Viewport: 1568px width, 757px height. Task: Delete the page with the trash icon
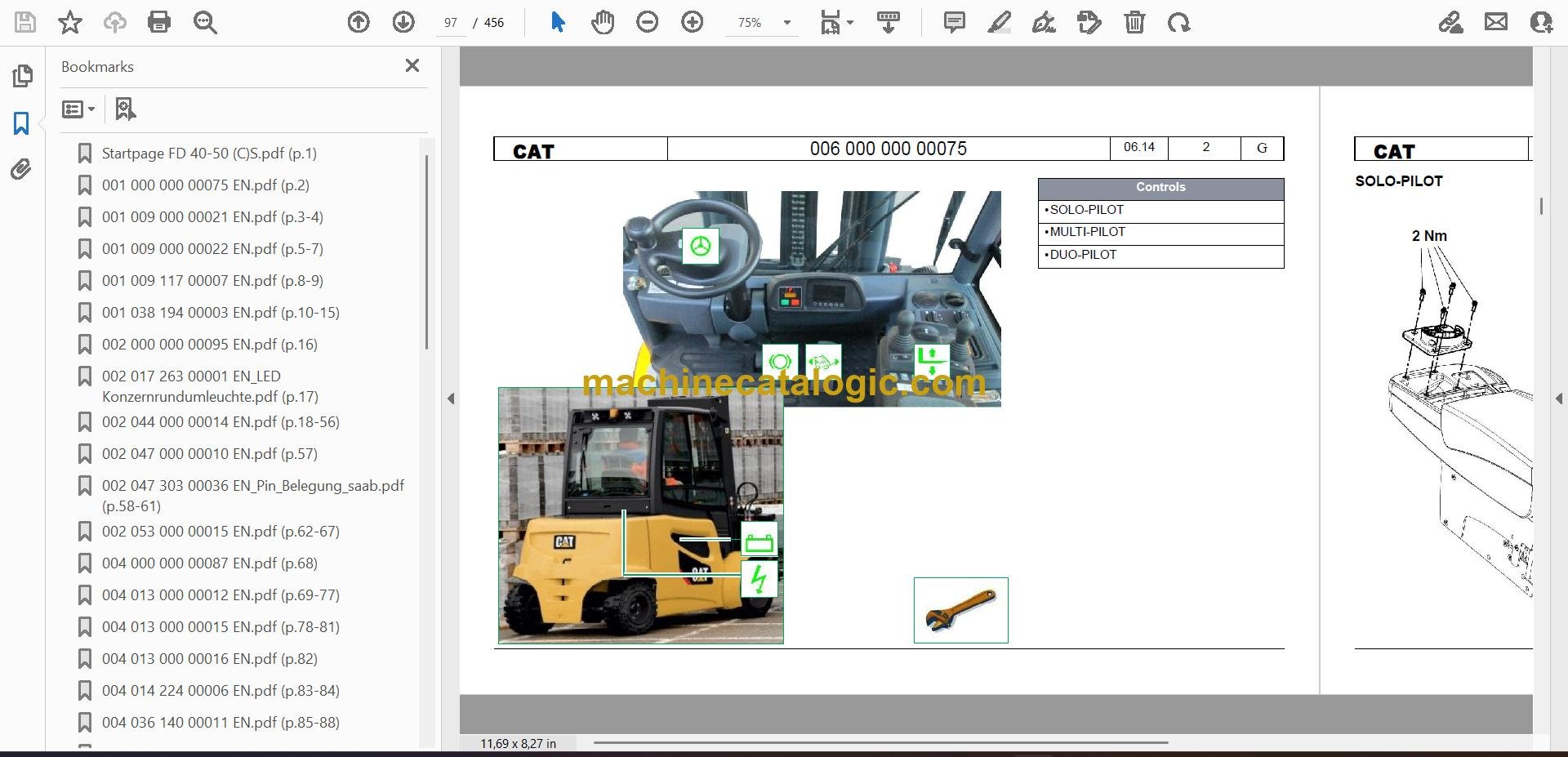(x=1134, y=22)
